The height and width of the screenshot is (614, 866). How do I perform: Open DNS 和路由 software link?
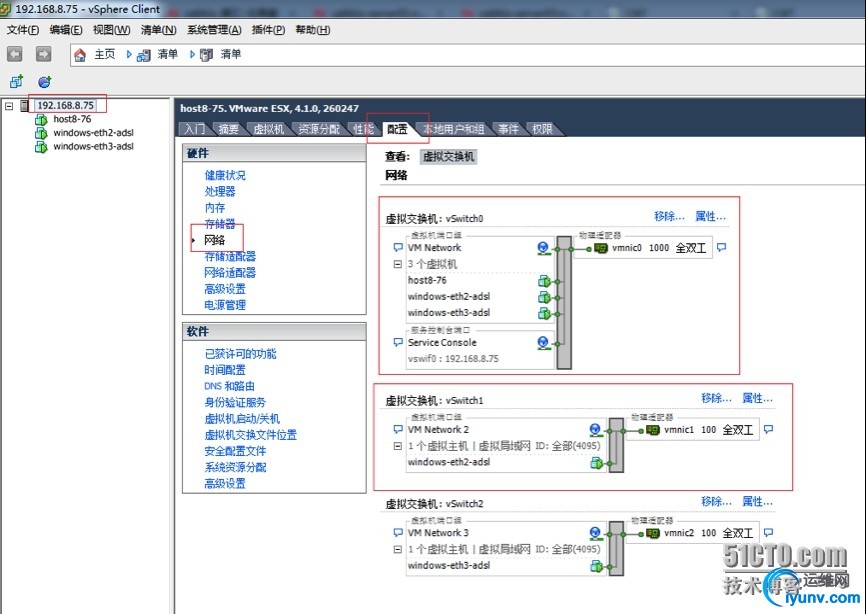click(x=229, y=386)
